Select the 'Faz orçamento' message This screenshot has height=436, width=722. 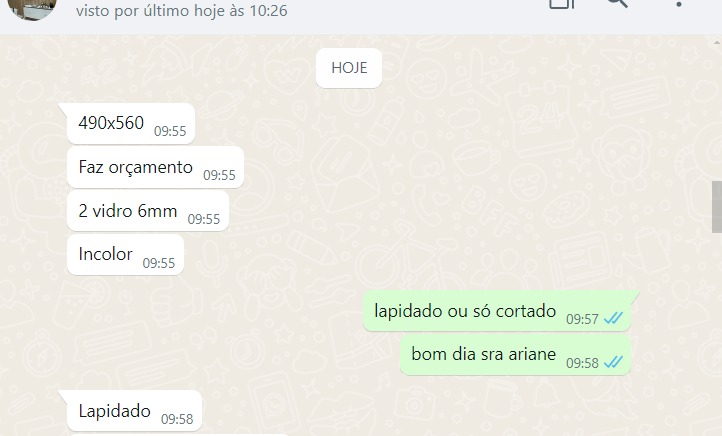[x=155, y=167]
